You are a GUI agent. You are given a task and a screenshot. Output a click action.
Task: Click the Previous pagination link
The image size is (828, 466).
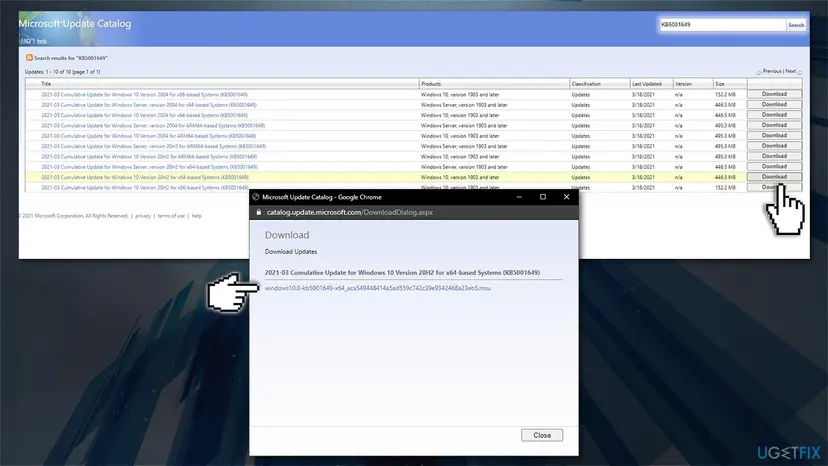click(771, 71)
